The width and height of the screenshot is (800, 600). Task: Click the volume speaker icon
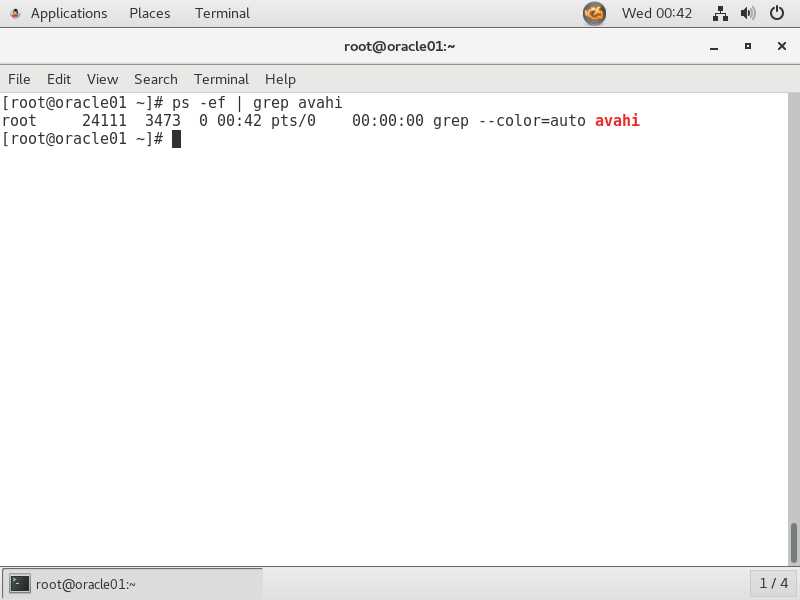coord(748,13)
